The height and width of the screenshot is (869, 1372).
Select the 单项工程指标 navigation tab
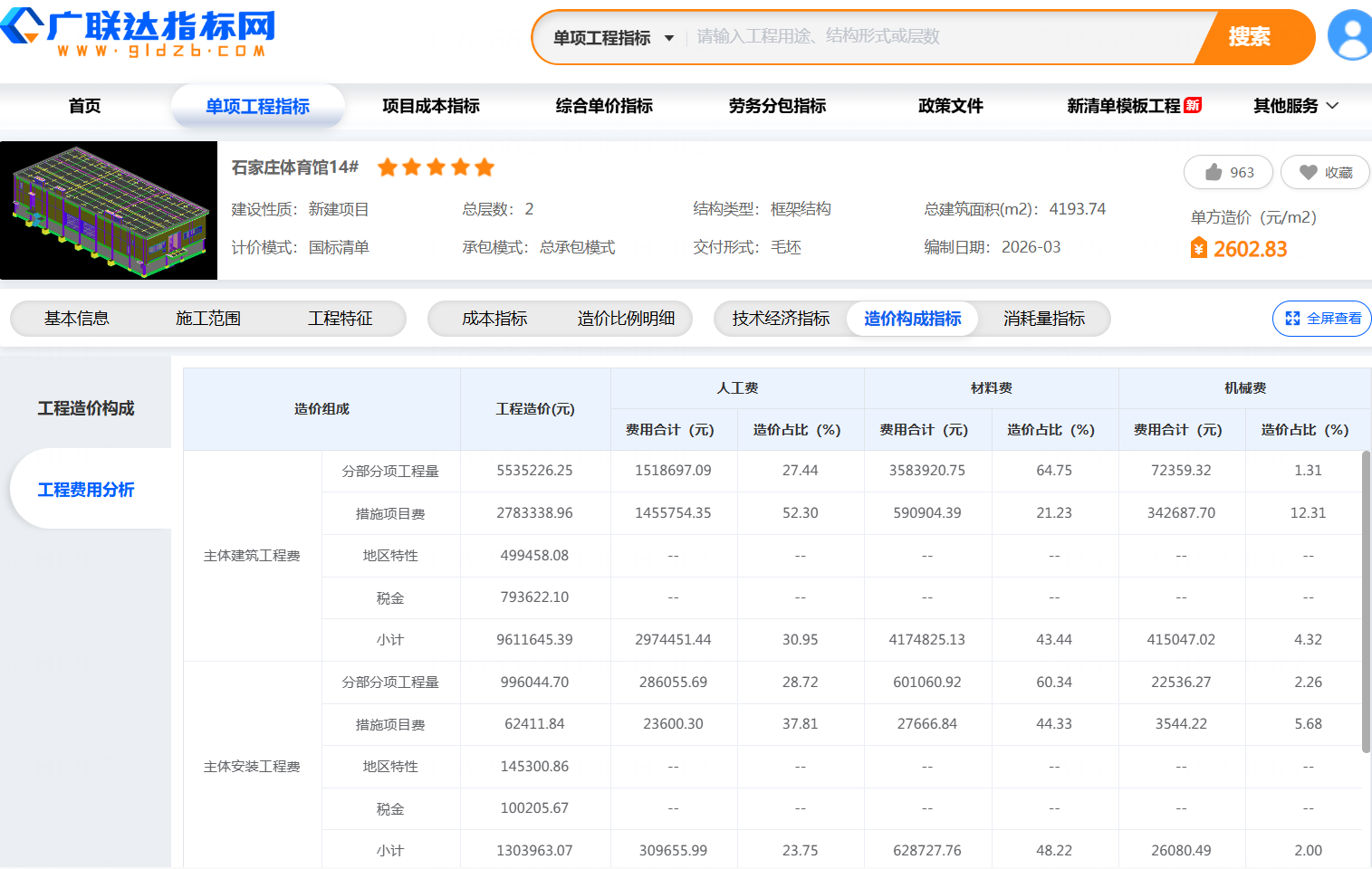(258, 106)
